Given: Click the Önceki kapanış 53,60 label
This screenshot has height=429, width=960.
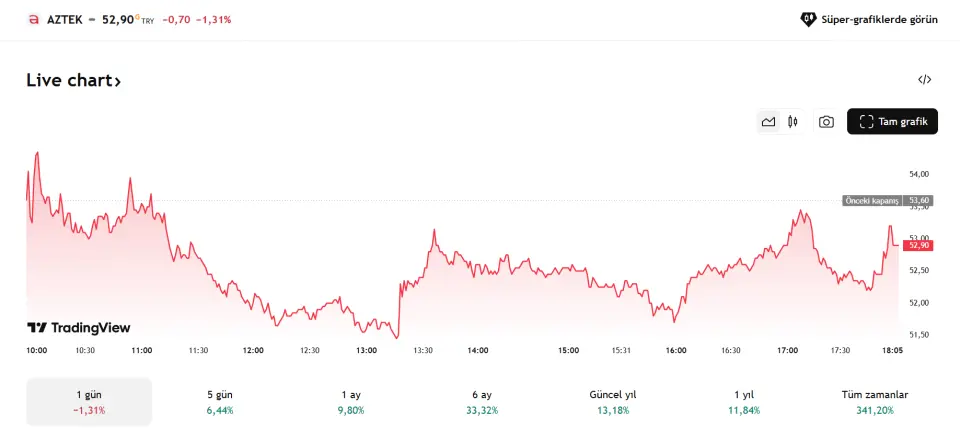Looking at the screenshot, I should (x=888, y=200).
